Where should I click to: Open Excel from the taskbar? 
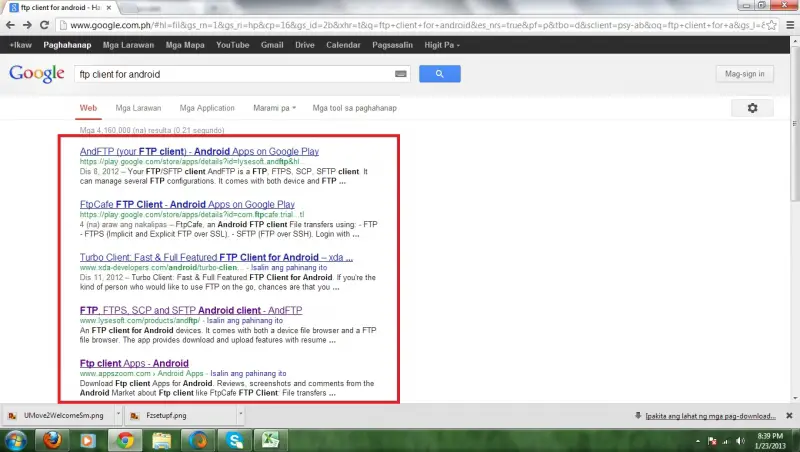(x=270, y=440)
